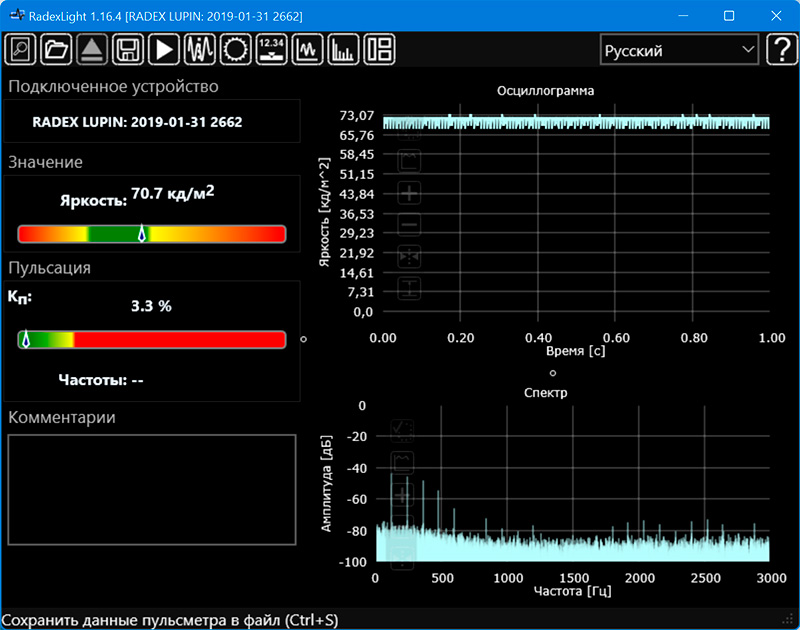The image size is (800, 630).
Task: Click the pulsation Кп gradient indicator bar
Action: point(152,340)
